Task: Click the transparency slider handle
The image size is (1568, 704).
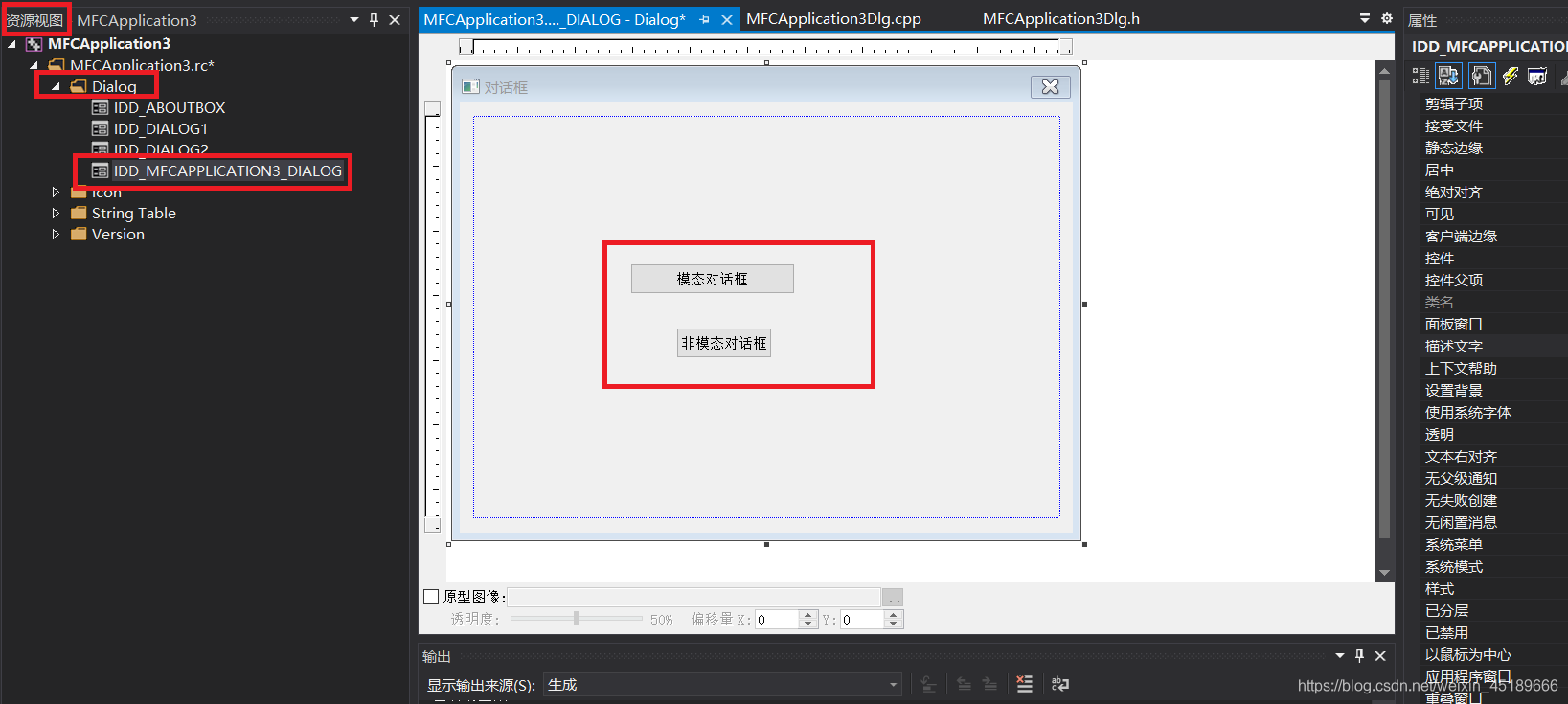Action: coord(577,619)
